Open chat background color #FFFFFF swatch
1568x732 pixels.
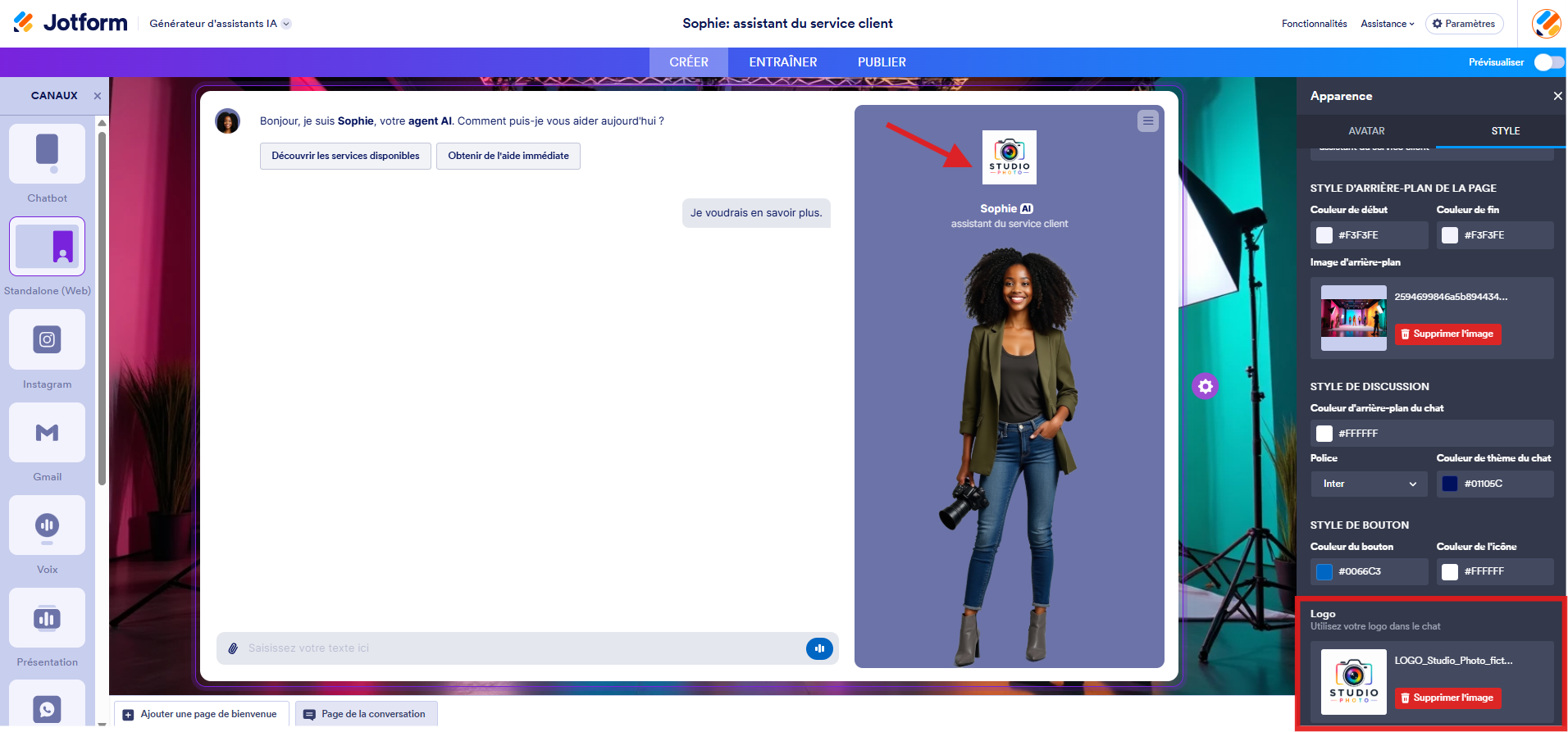[x=1324, y=434]
